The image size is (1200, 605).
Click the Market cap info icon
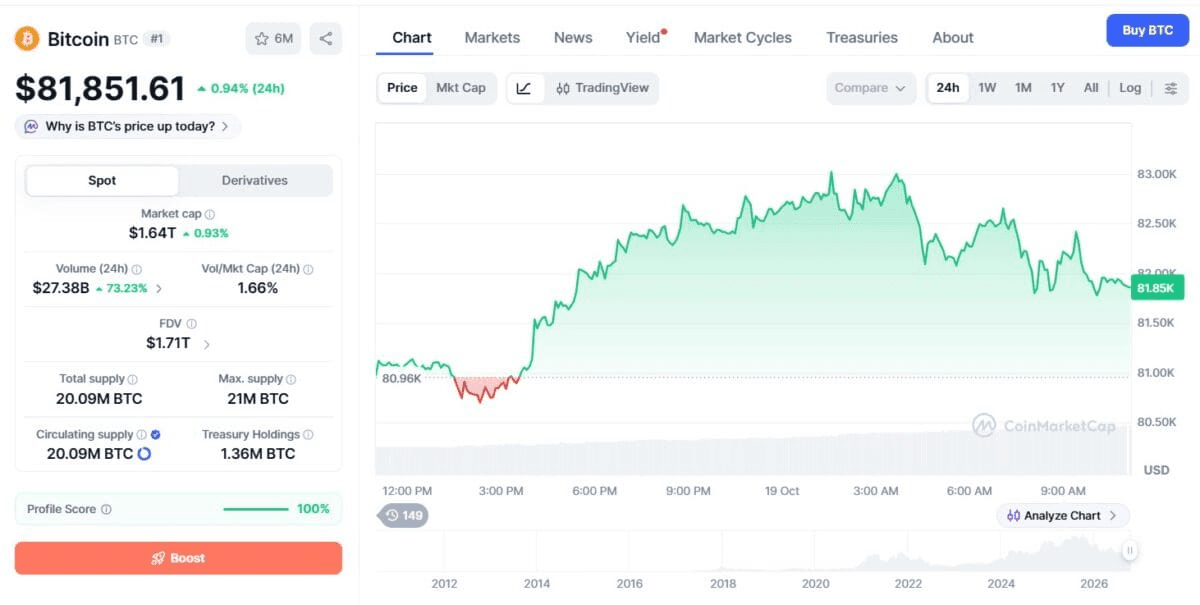click(x=210, y=214)
